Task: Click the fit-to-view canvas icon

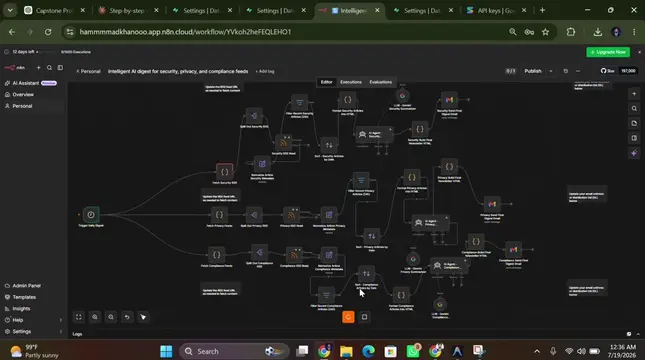Action: 79,317
